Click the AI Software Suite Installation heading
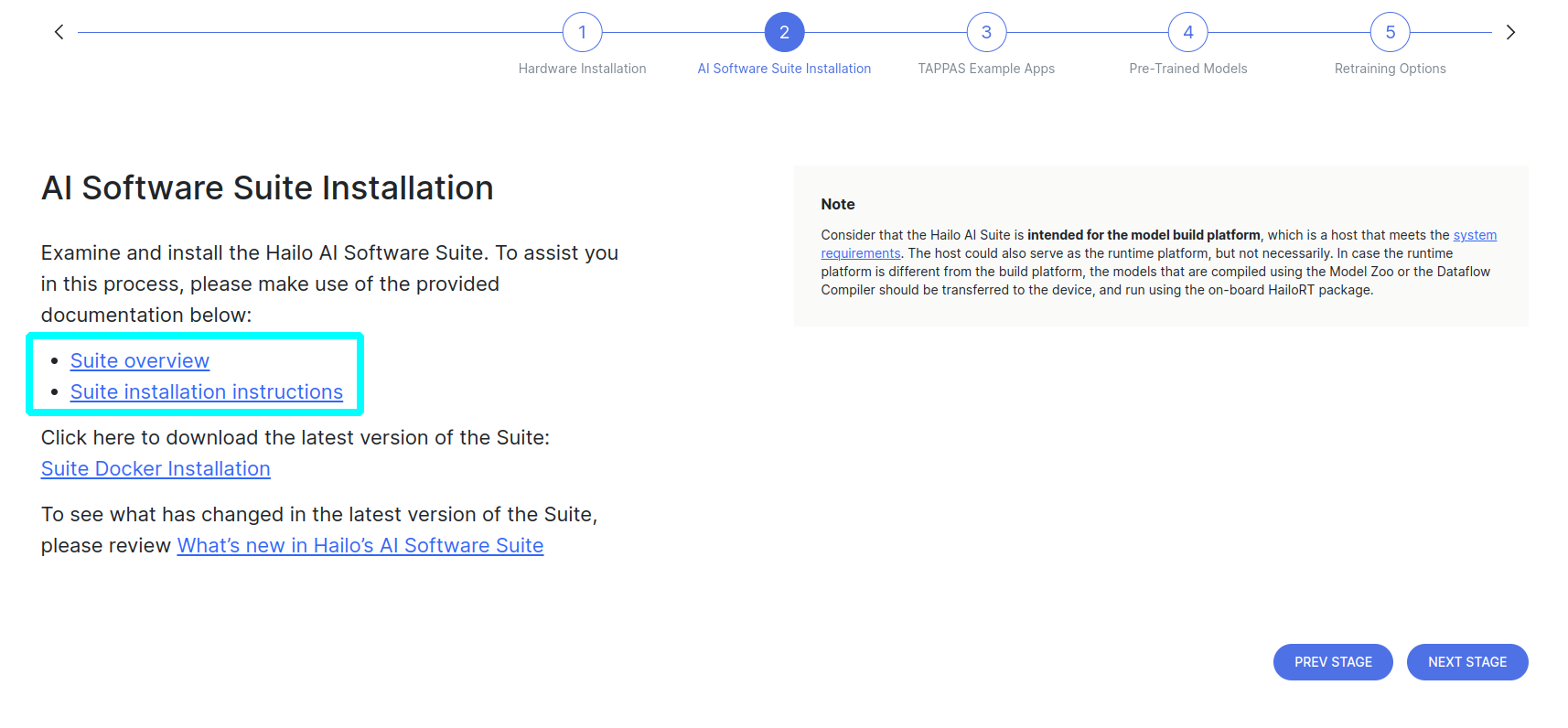1568x728 pixels. [267, 188]
